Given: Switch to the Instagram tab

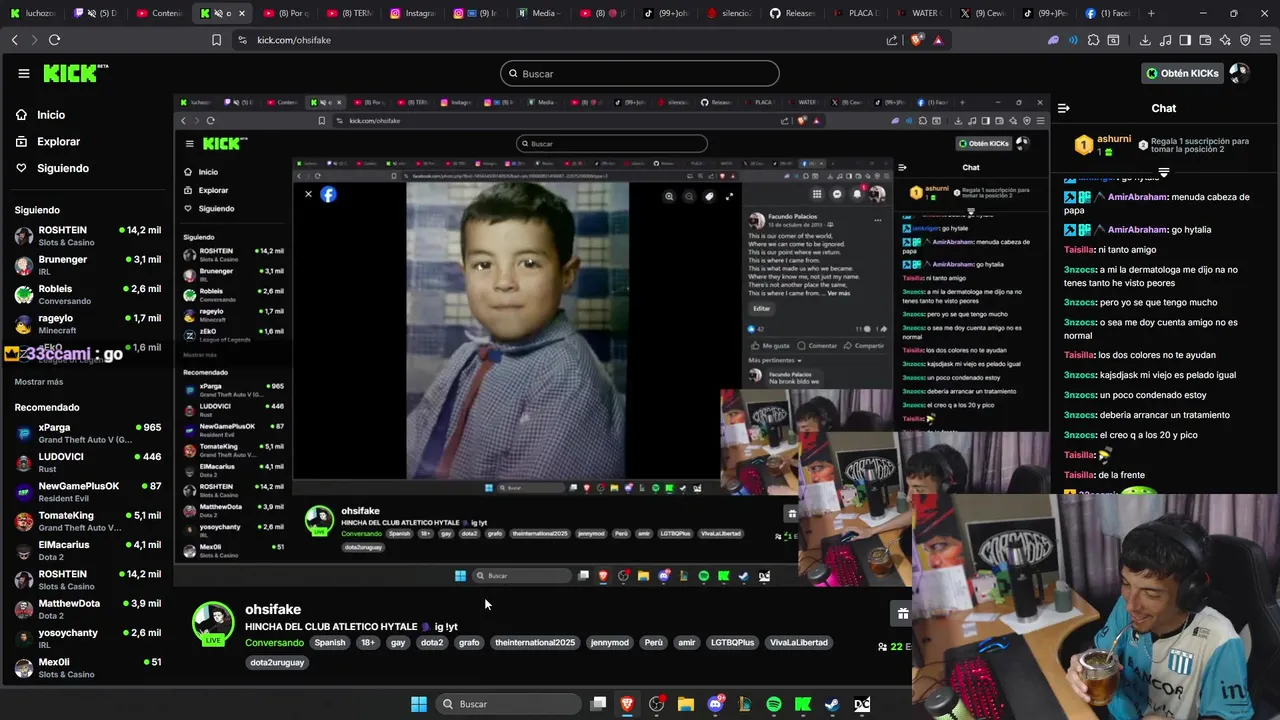Looking at the screenshot, I should (x=412, y=13).
